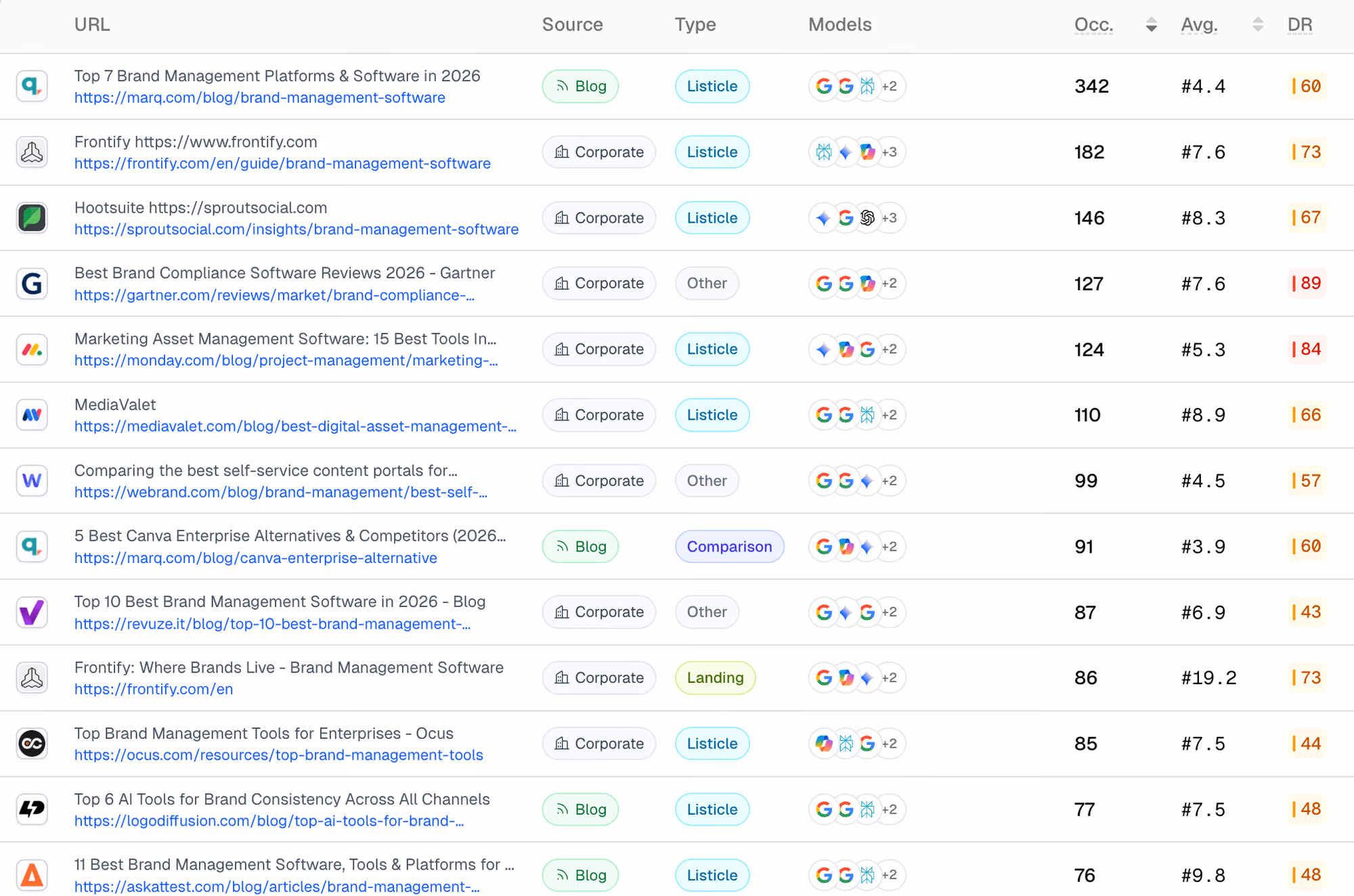Open the askattest.com blog link
Viewport: 1354px width, 896px height.
coord(277,887)
